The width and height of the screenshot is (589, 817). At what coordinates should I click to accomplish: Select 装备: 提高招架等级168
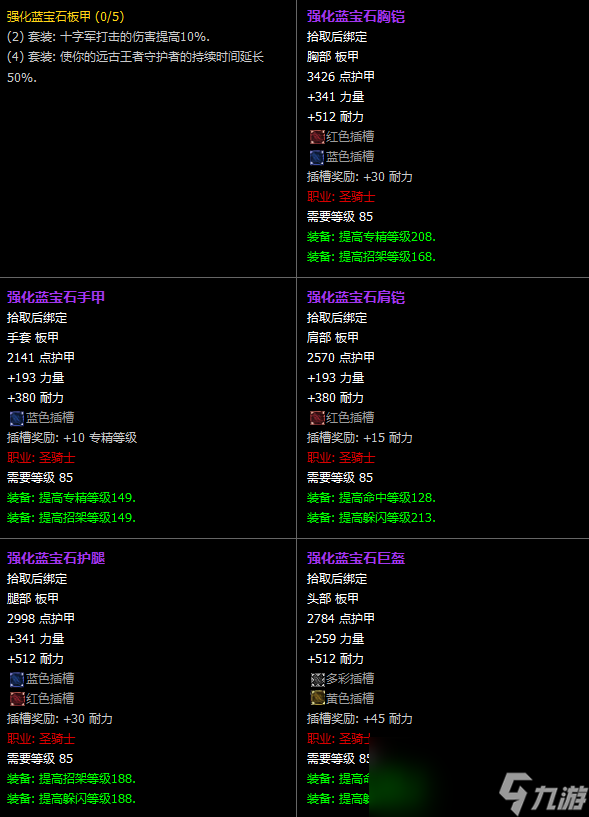point(371,257)
